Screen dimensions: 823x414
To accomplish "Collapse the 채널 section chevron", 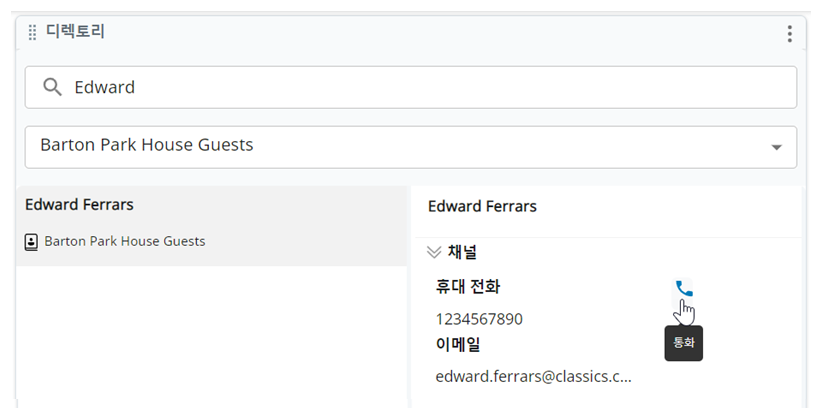I will coord(434,252).
